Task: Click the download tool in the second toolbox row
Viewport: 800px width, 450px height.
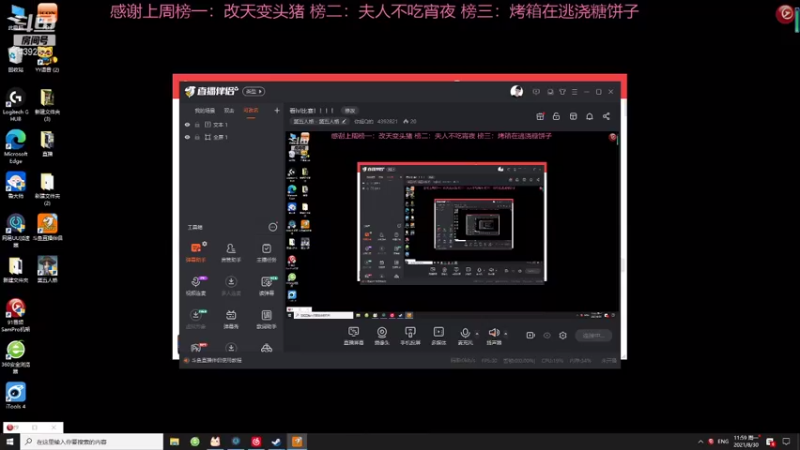Action: click(231, 286)
